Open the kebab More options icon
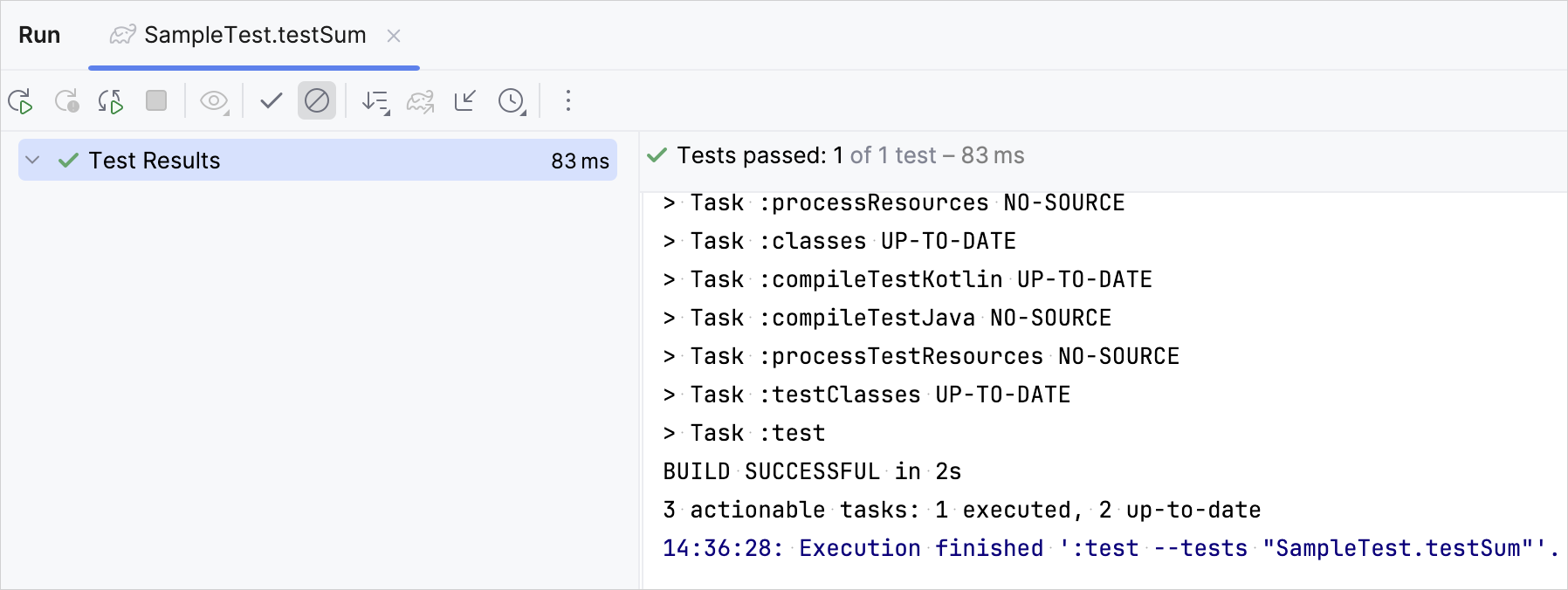The width and height of the screenshot is (1568, 590). coord(568,100)
